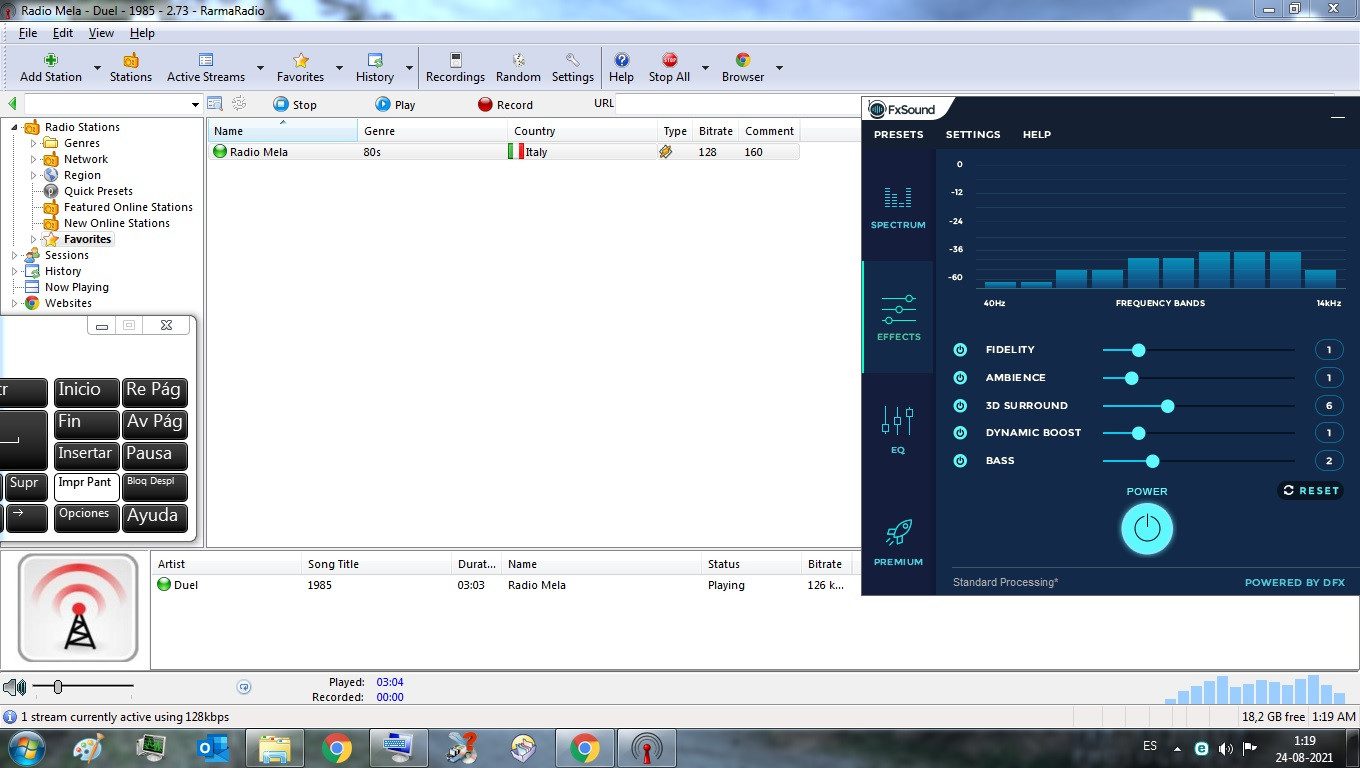
Task: Click the RarmaRadio volume slider handle
Action: [58, 687]
